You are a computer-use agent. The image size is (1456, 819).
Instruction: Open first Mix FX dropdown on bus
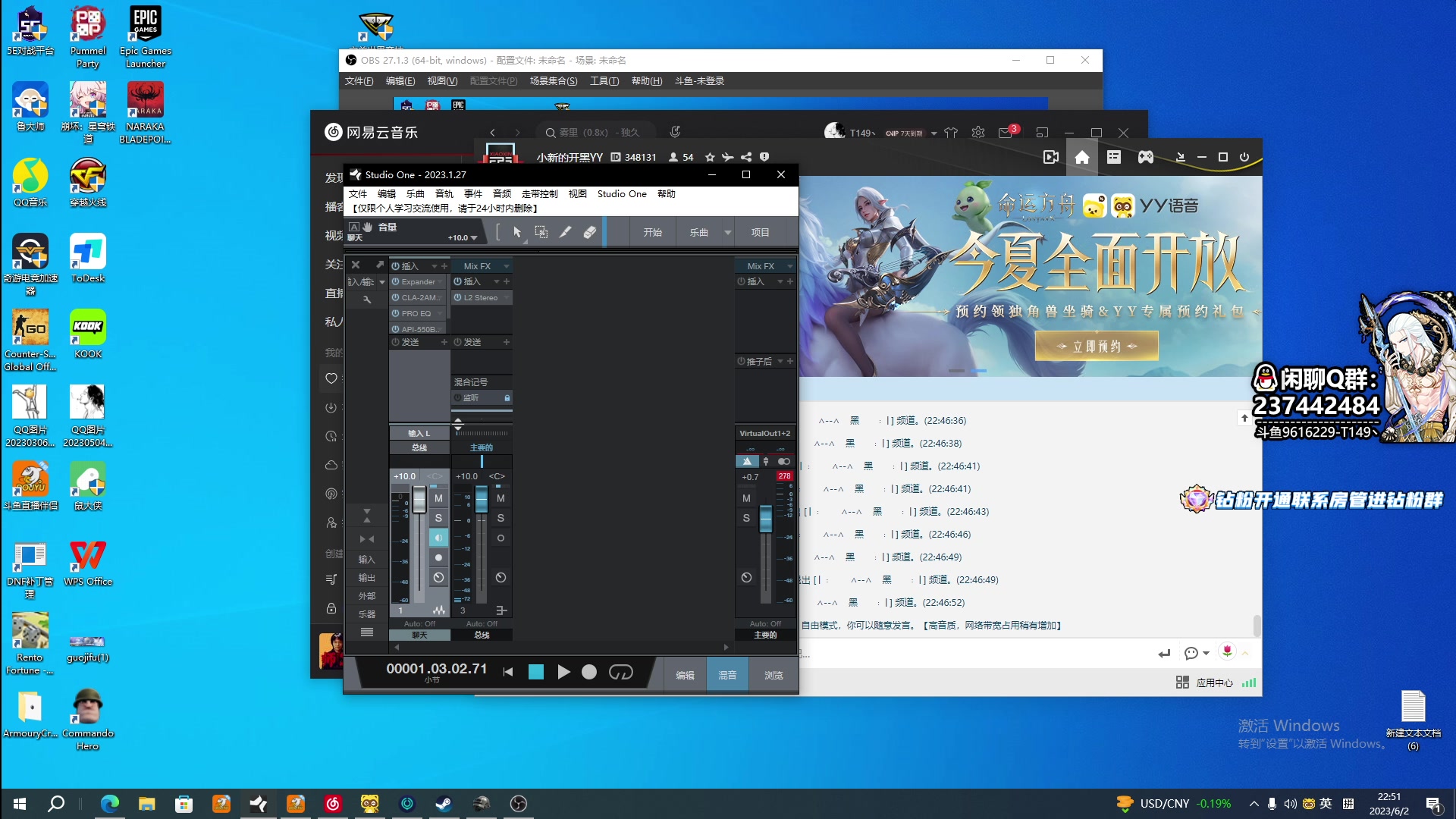507,266
